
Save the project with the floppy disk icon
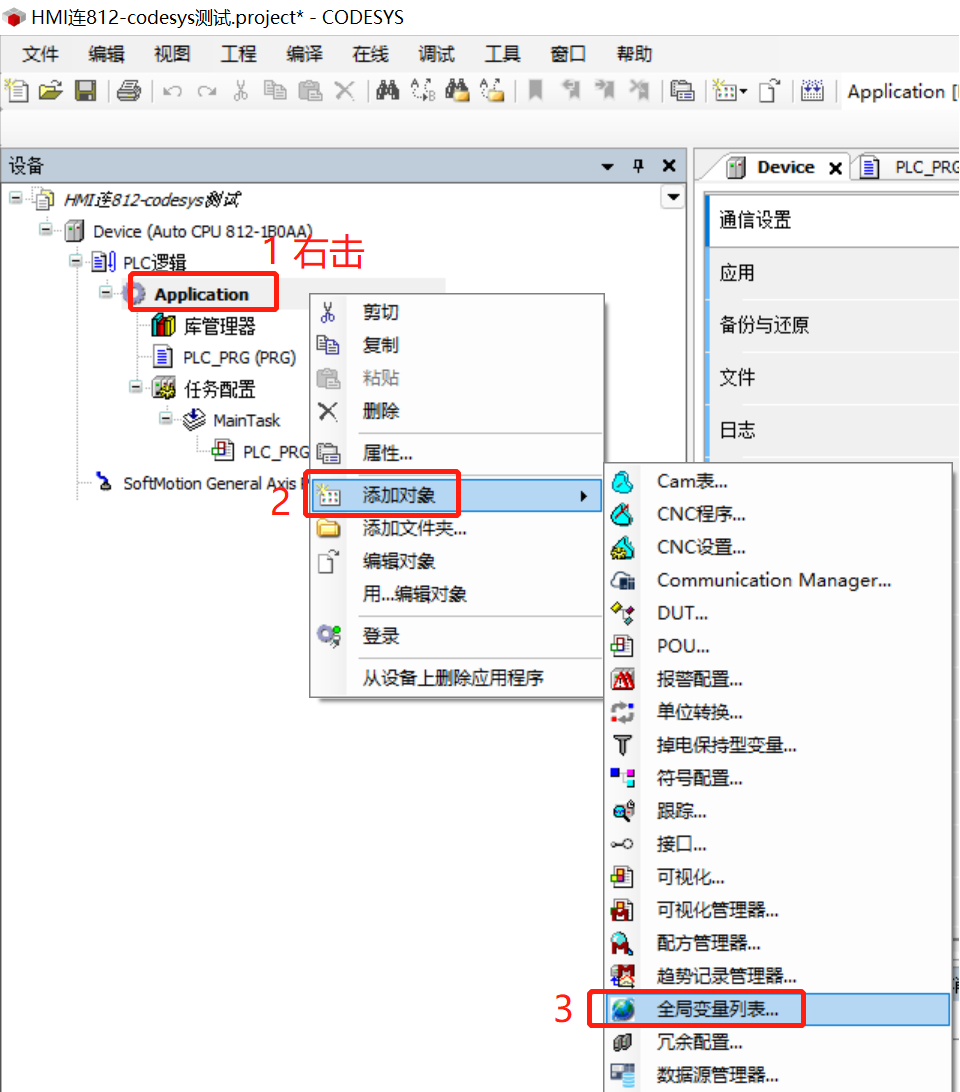(x=85, y=91)
